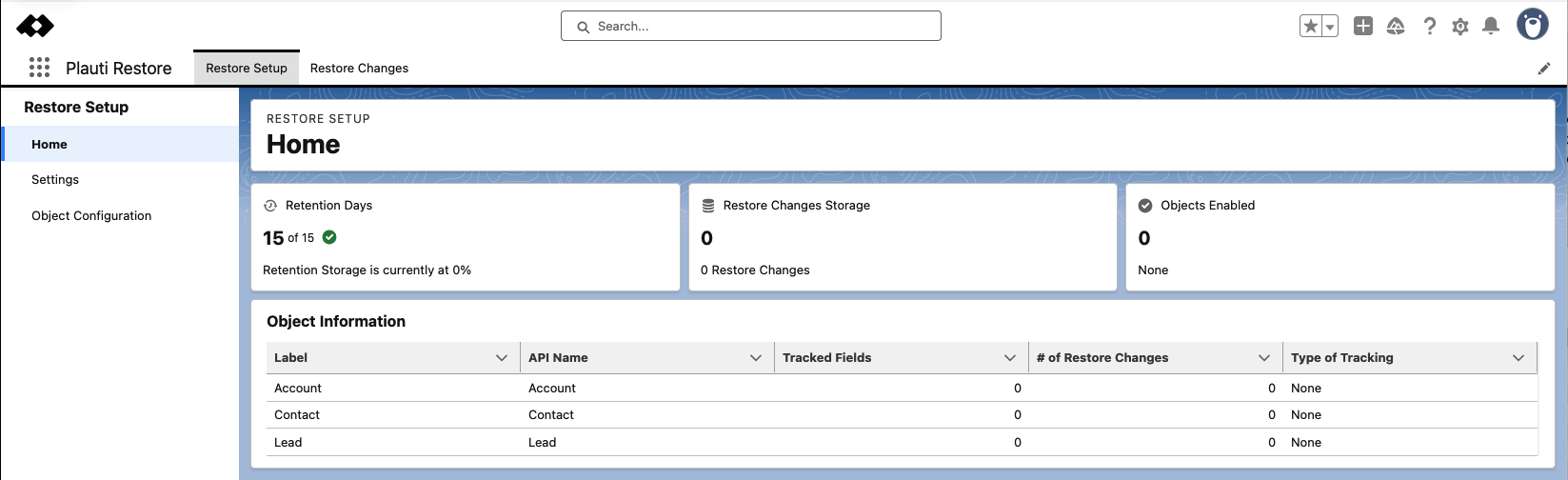Viewport: 1568px width, 480px height.
Task: Click the Retention Days clock icon
Action: click(x=270, y=206)
